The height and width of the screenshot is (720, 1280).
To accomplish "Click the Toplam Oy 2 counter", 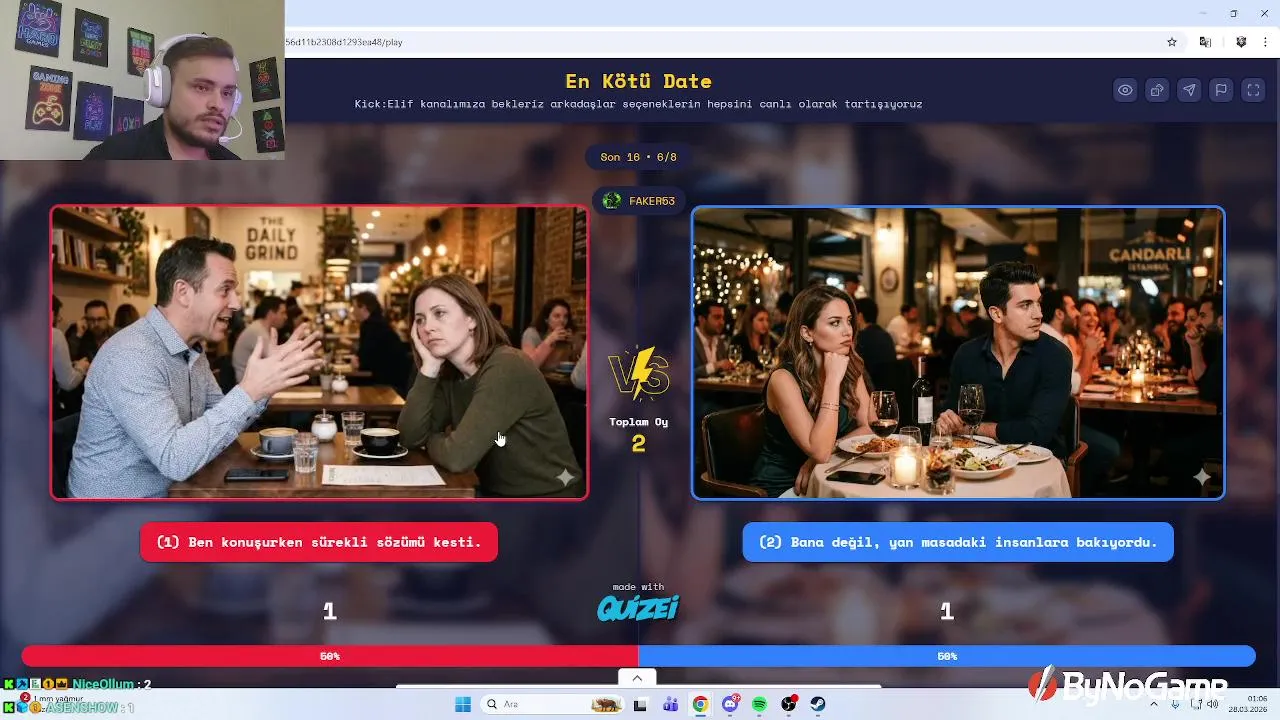I will tap(638, 434).
